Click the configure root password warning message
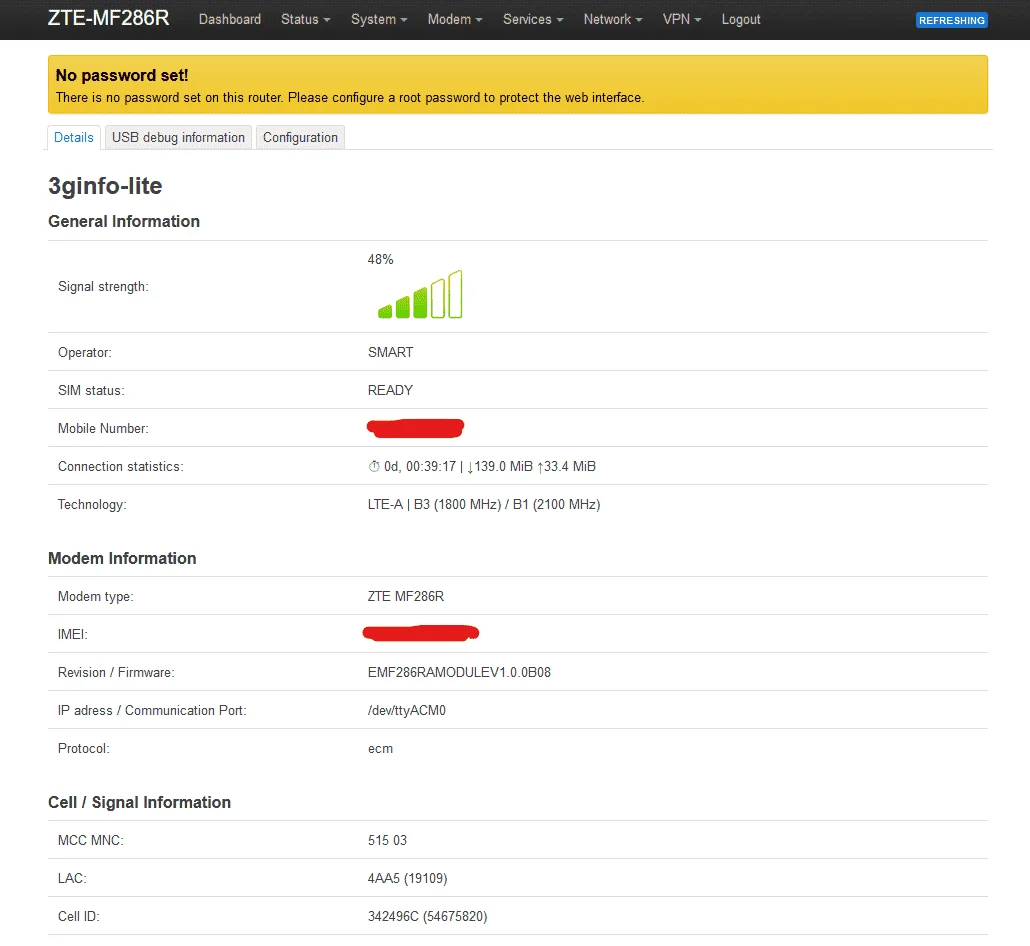The width and height of the screenshot is (1030, 946). [350, 98]
